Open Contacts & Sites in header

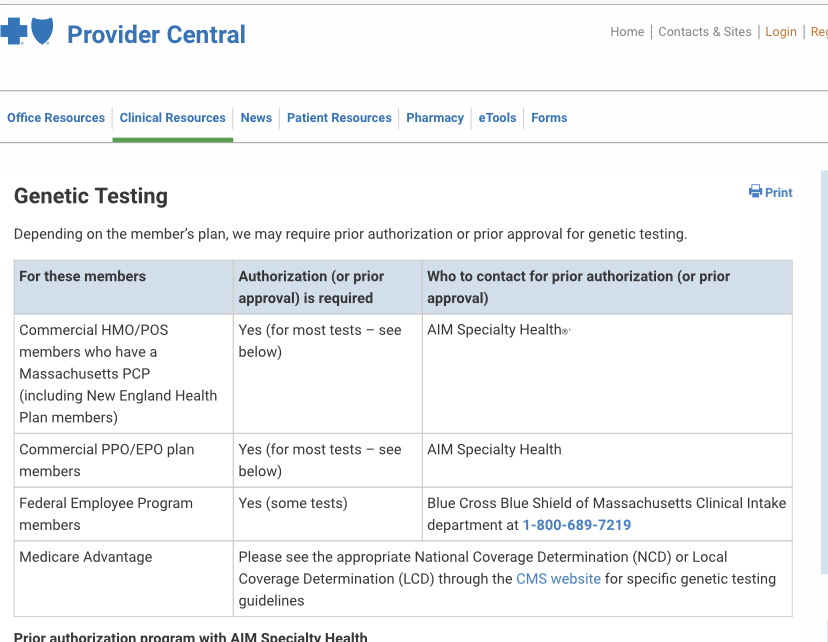click(x=705, y=32)
